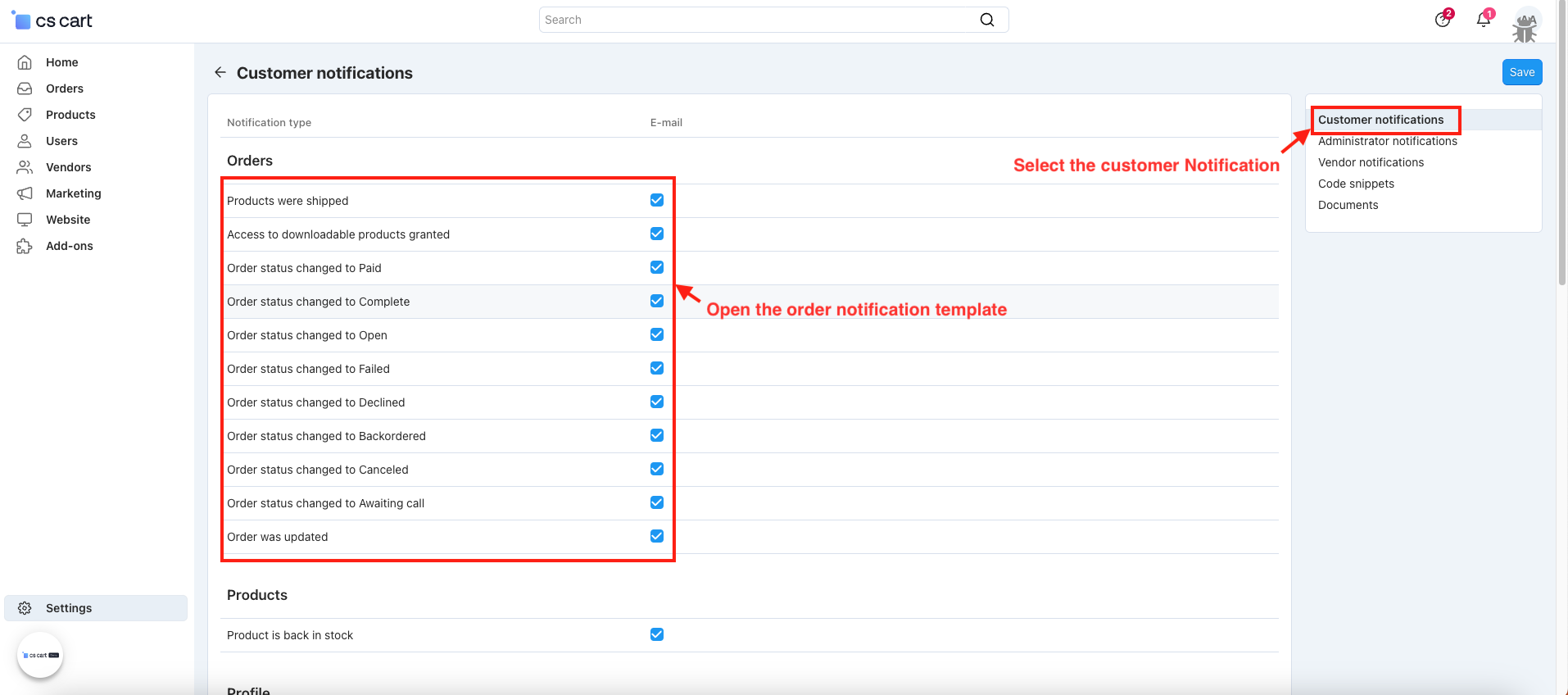
Task: Open Products were shipped template
Action: [x=288, y=201]
